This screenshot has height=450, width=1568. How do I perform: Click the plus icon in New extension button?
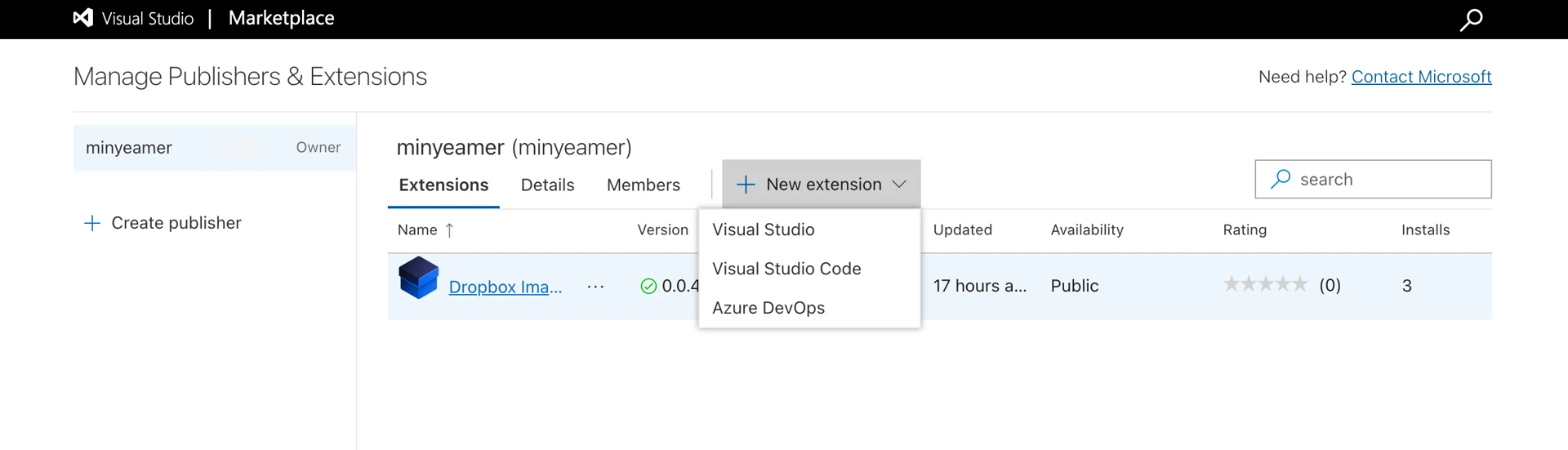pyautogui.click(x=746, y=185)
